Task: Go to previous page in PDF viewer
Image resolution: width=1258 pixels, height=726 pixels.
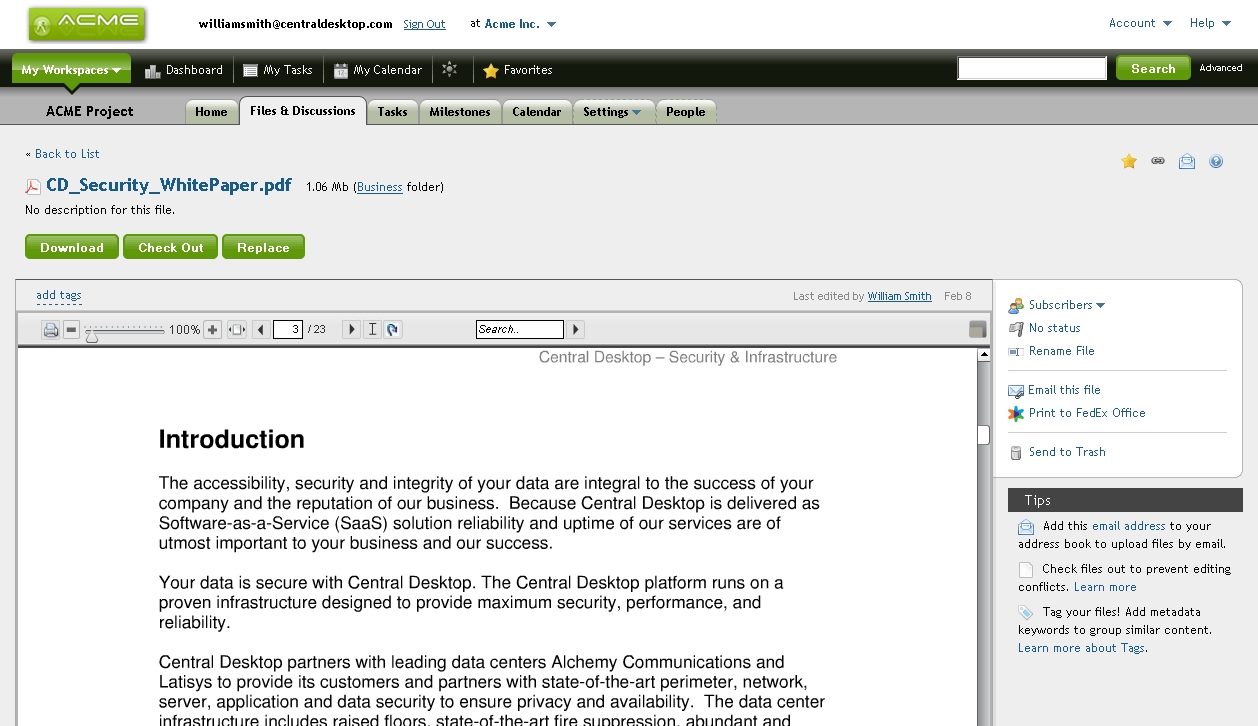Action: [x=260, y=329]
